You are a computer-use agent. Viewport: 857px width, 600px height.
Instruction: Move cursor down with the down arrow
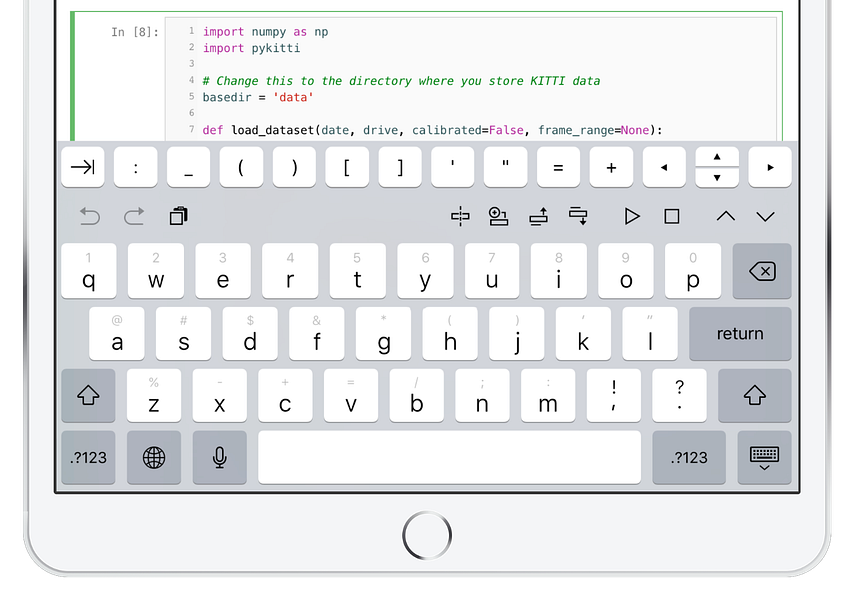717,178
